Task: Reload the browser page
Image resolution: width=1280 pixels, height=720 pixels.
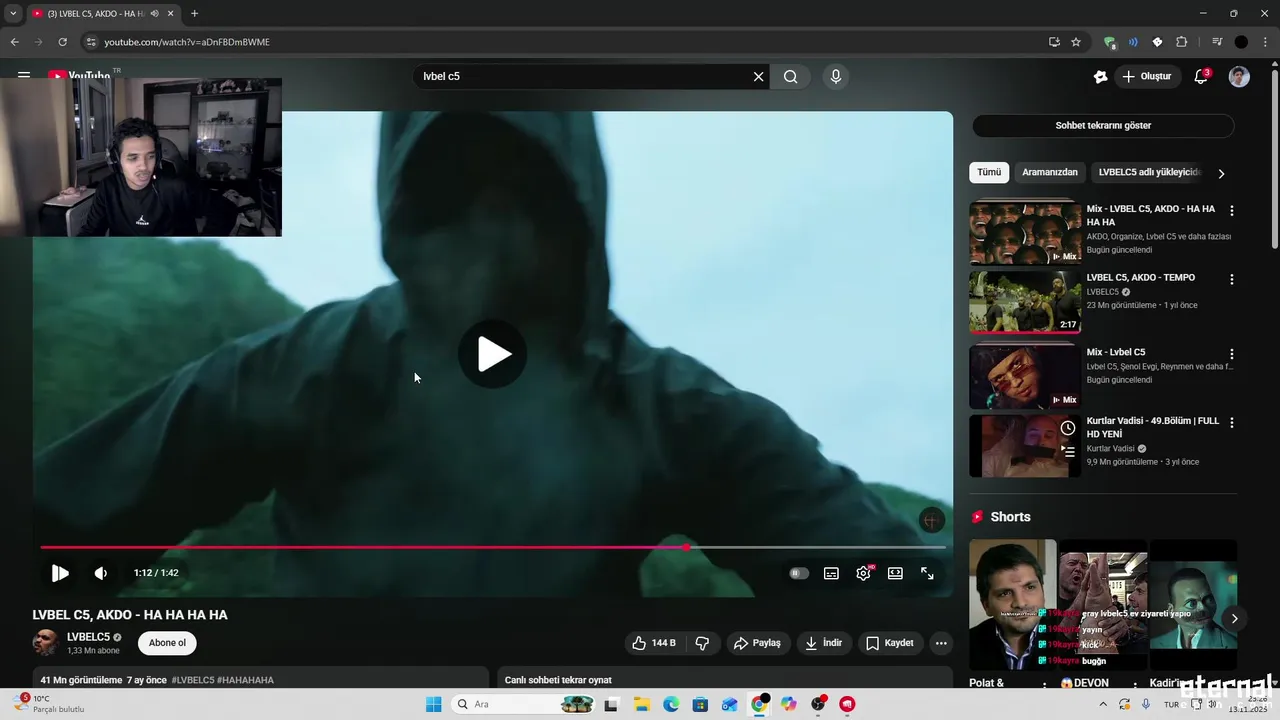Action: point(62,42)
